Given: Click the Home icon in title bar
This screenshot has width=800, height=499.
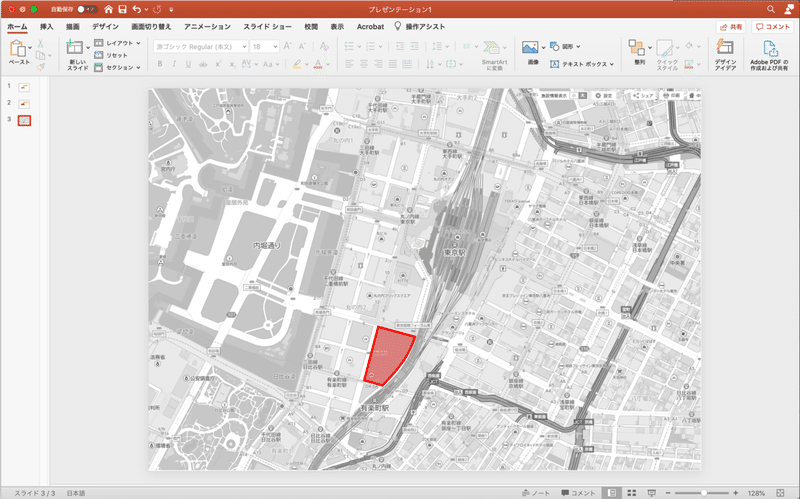Looking at the screenshot, I should coord(108,9).
